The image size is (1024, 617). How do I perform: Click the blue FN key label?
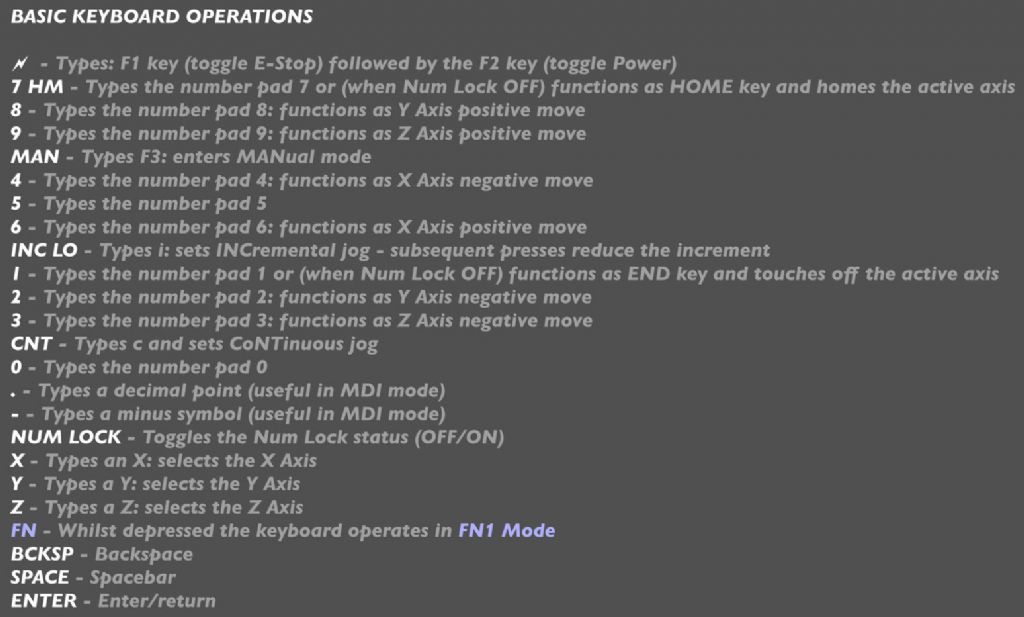pos(23,531)
